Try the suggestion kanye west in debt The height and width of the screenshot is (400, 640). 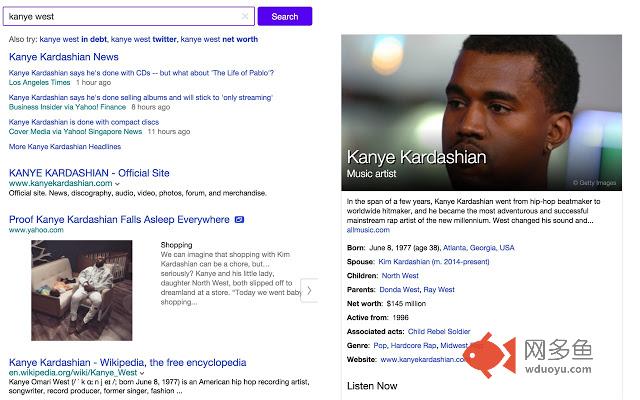point(73,39)
